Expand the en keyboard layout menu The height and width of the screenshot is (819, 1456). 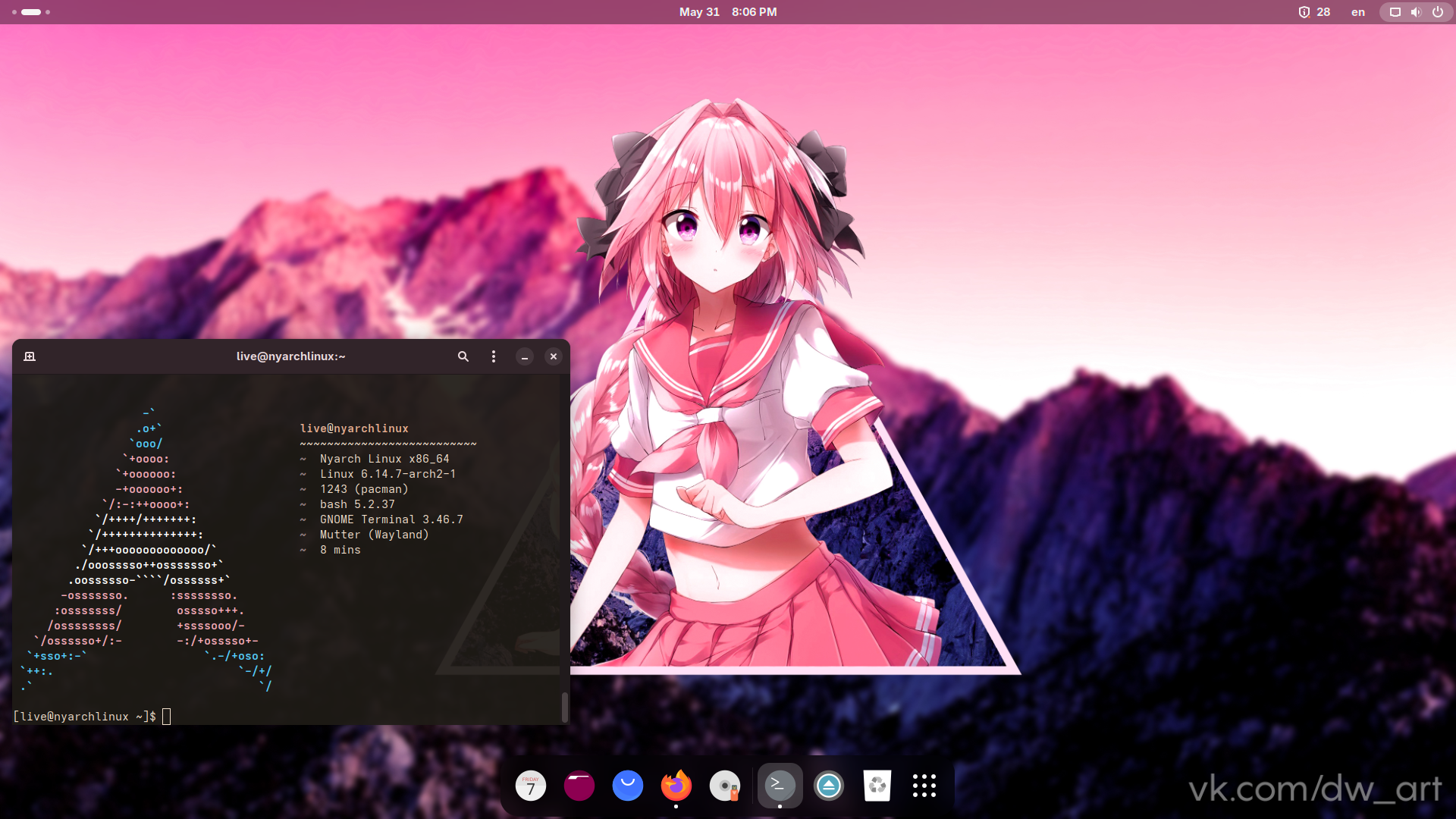pos(1357,12)
